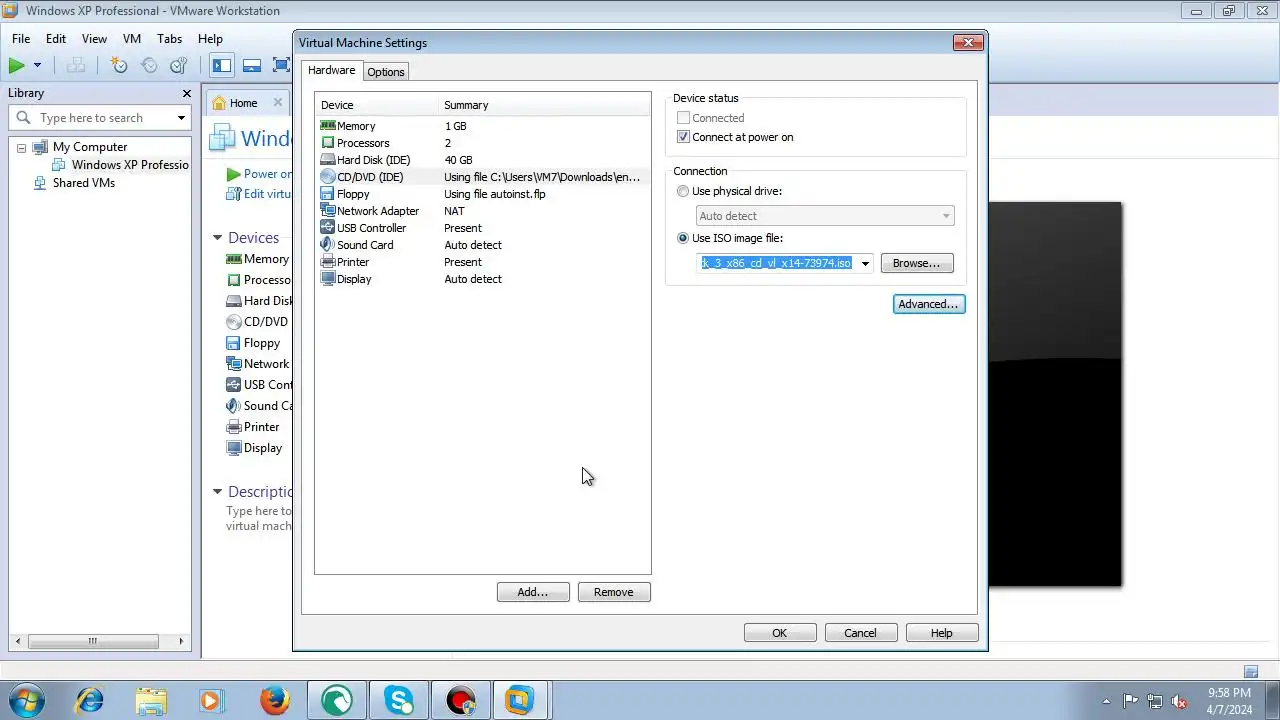The height and width of the screenshot is (720, 1280).
Task: Expand the ISO image file path dropdown
Action: 865,264
